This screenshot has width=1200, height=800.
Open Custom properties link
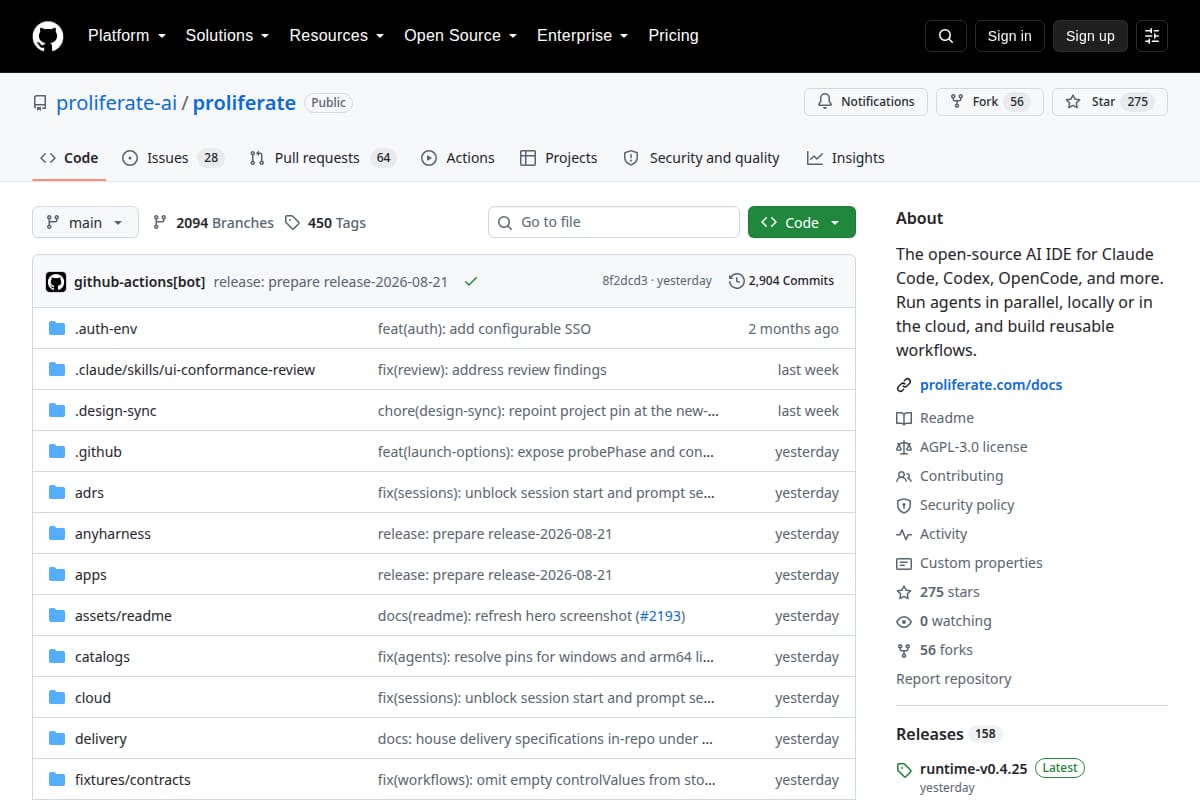[x=981, y=563]
